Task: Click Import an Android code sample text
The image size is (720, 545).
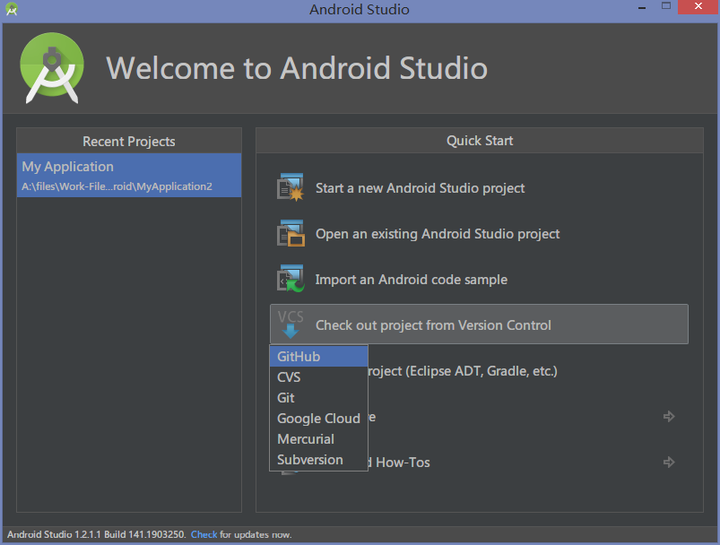Action: (x=411, y=280)
